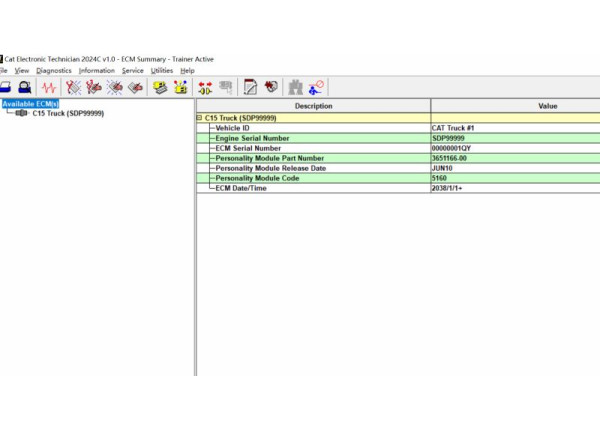Click the red opposing arrows toolbar icon
The height and width of the screenshot is (430, 600).
[204, 87]
